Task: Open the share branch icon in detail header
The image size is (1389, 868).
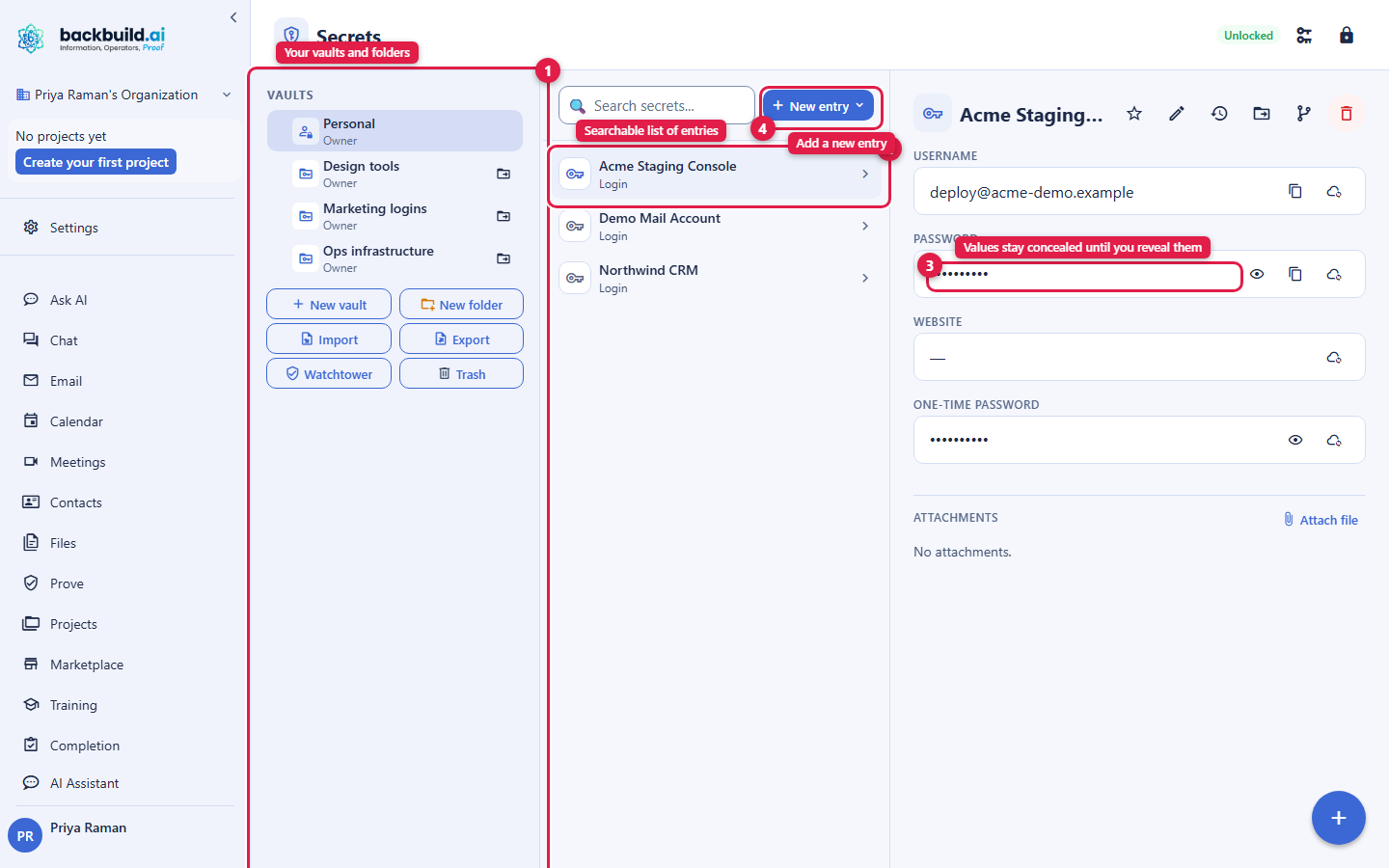Action: pos(1304,114)
